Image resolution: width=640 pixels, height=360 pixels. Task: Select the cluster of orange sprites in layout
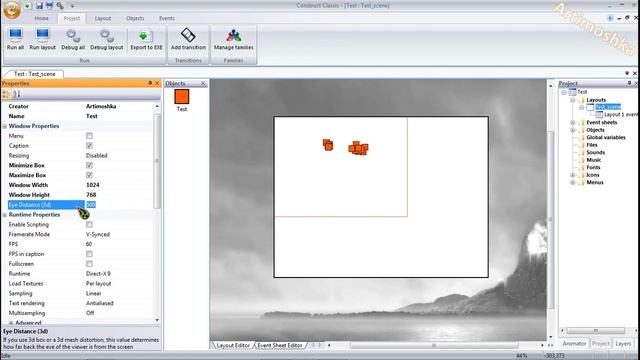tap(358, 148)
